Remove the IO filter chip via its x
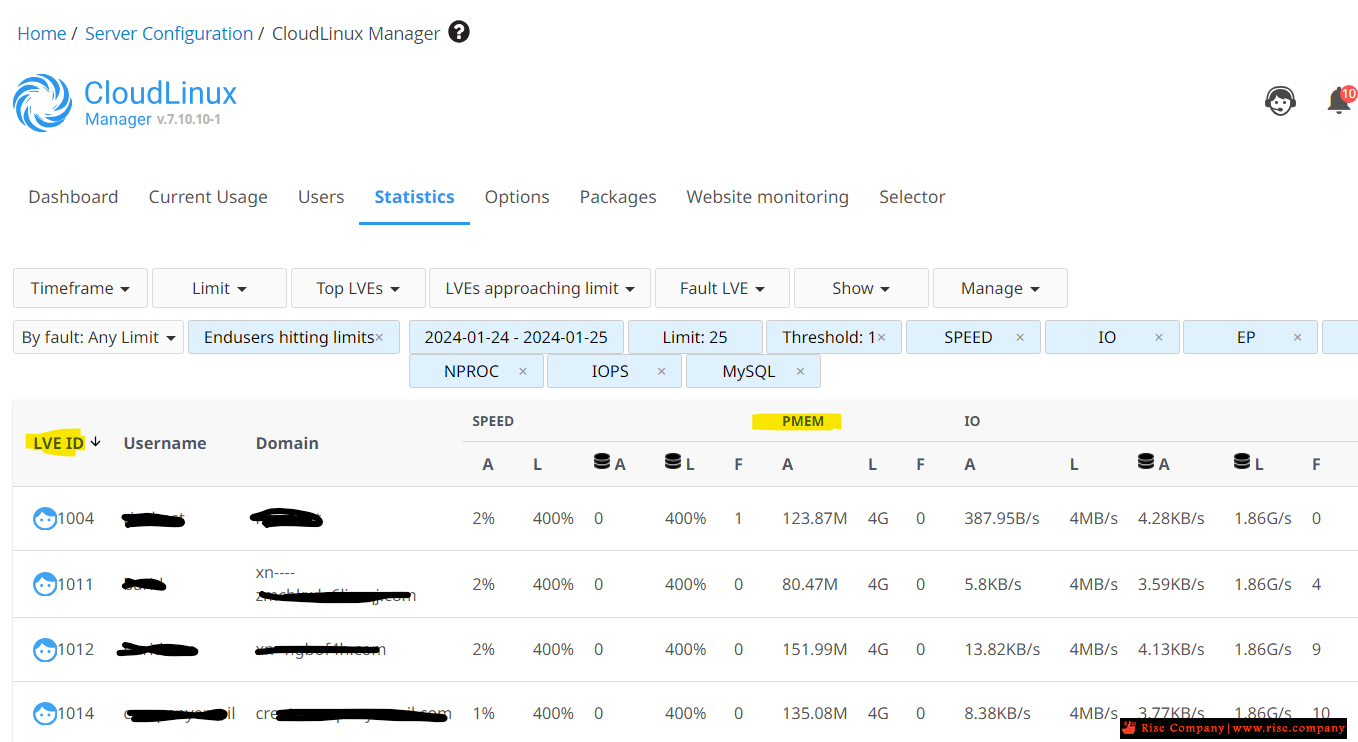The height and width of the screenshot is (742, 1358). (x=1159, y=338)
